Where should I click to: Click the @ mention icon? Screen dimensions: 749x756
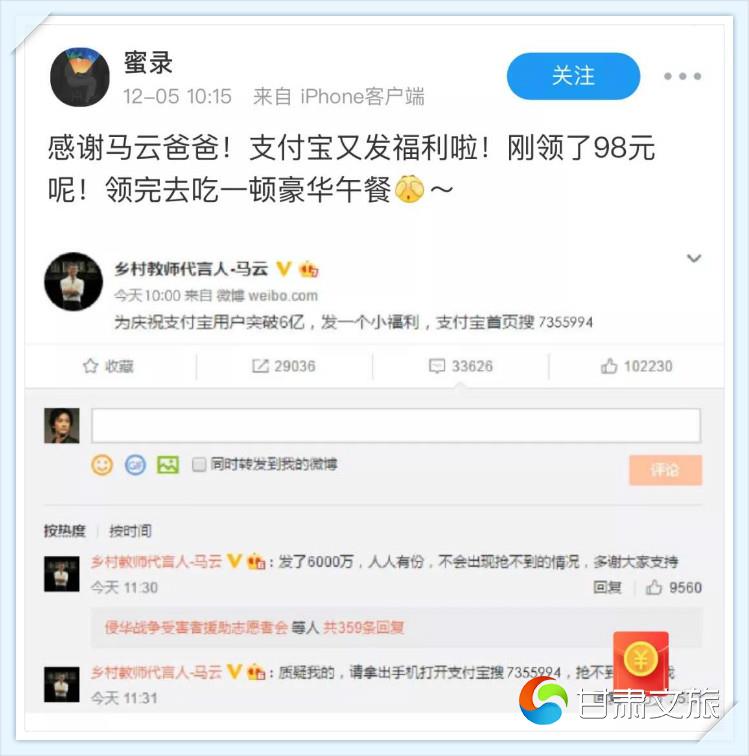(x=135, y=465)
